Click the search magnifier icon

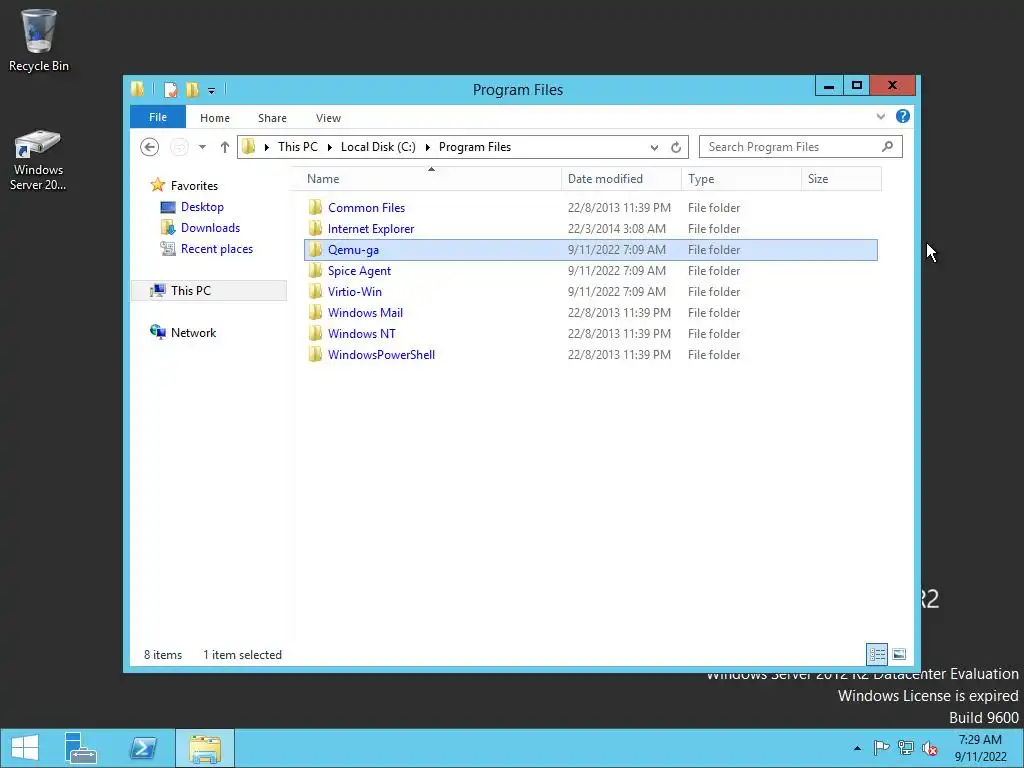click(887, 147)
